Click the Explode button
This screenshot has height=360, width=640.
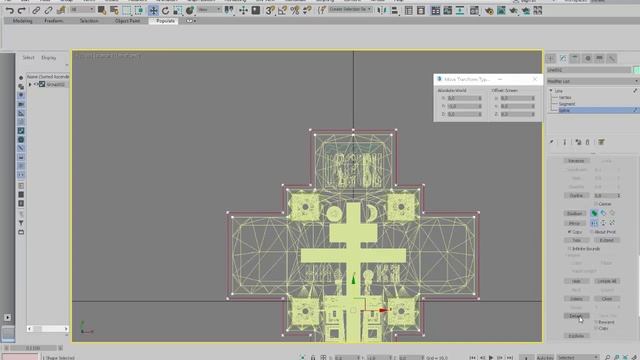tap(576, 336)
